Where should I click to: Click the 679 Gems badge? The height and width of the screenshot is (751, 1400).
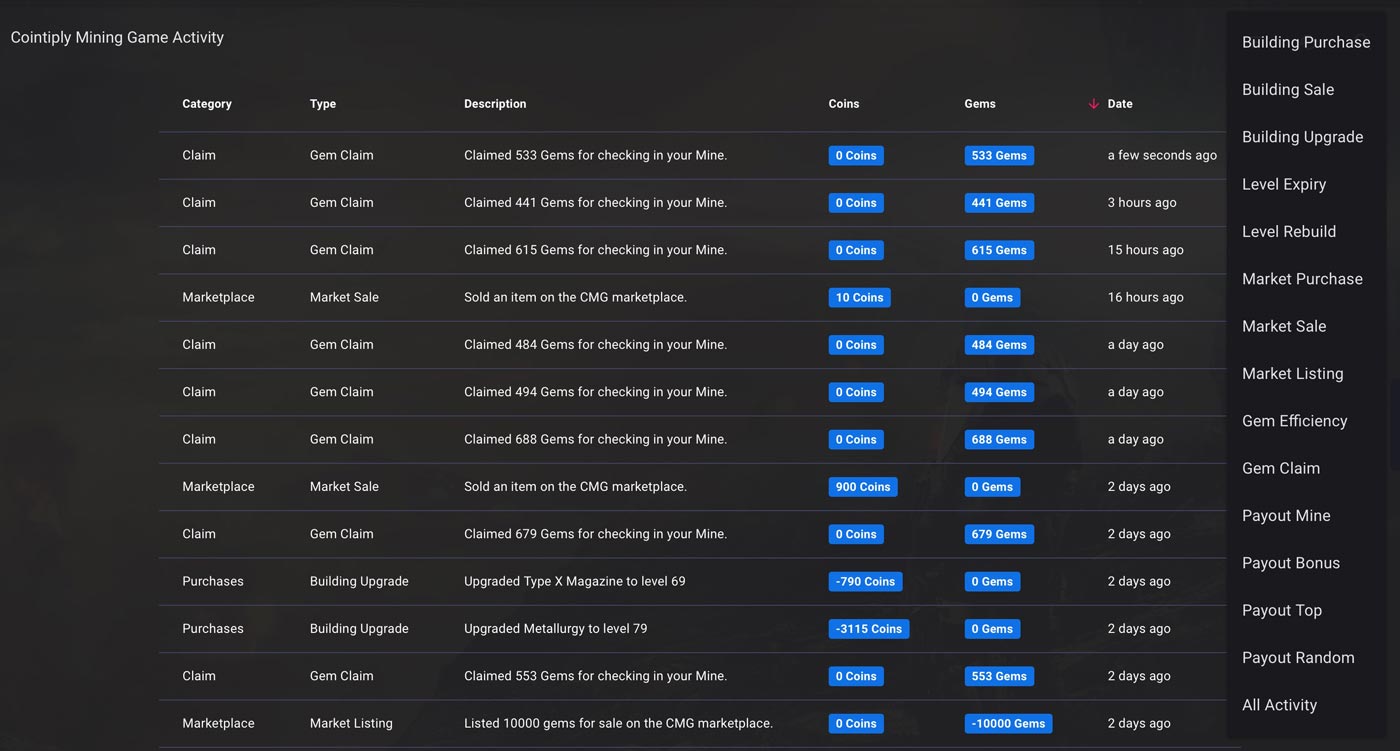999,534
